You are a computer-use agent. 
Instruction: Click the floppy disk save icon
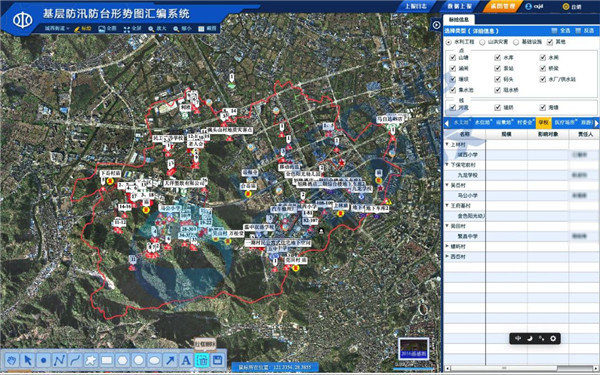[x=218, y=360]
